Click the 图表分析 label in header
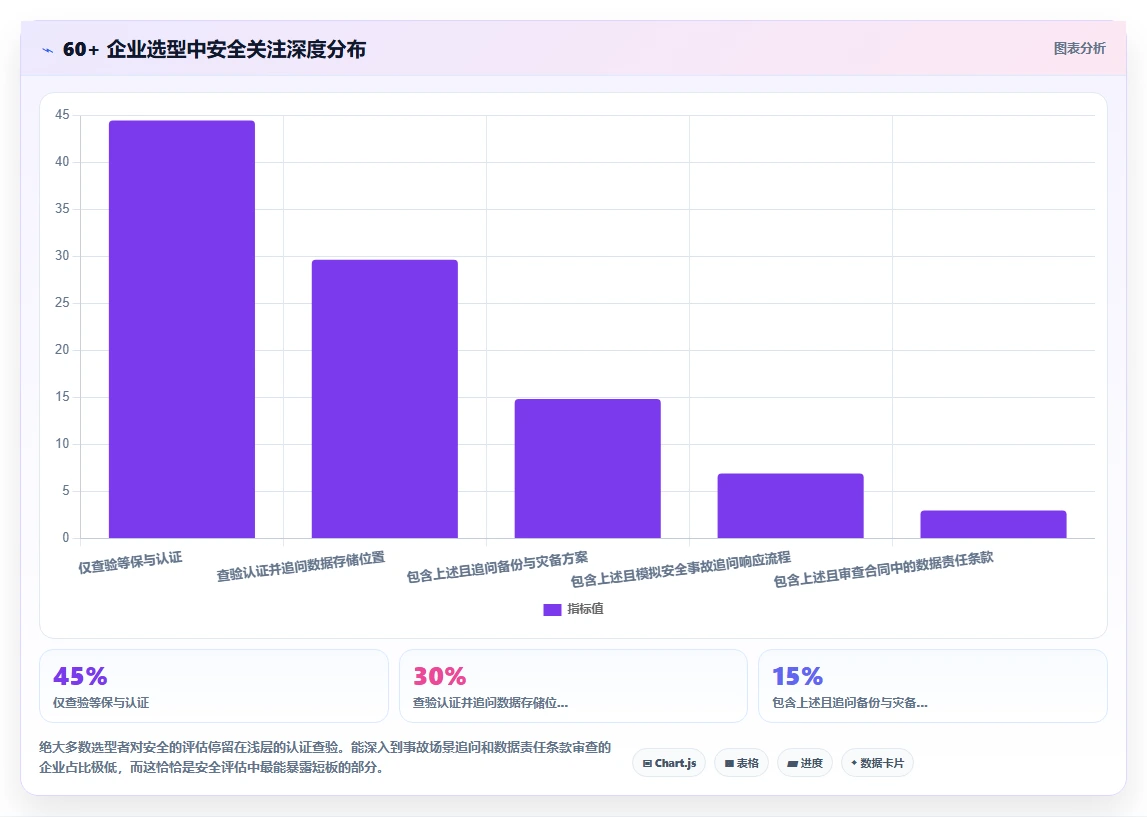1147x817 pixels. pos(1079,48)
